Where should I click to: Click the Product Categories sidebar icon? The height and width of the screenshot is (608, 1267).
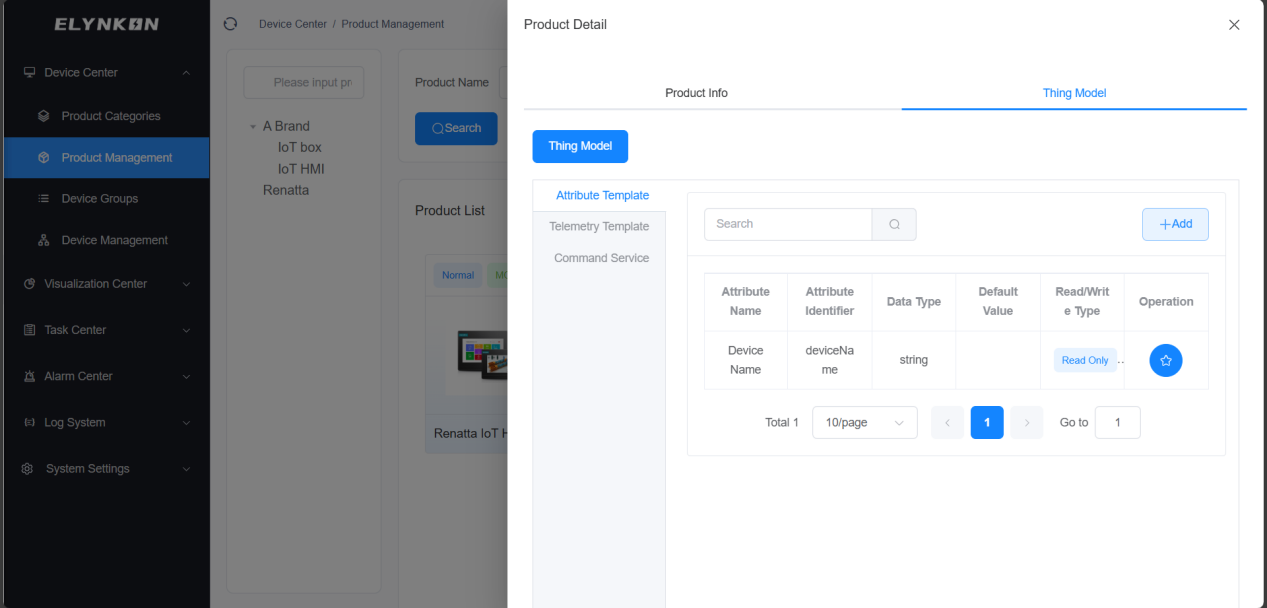44,116
